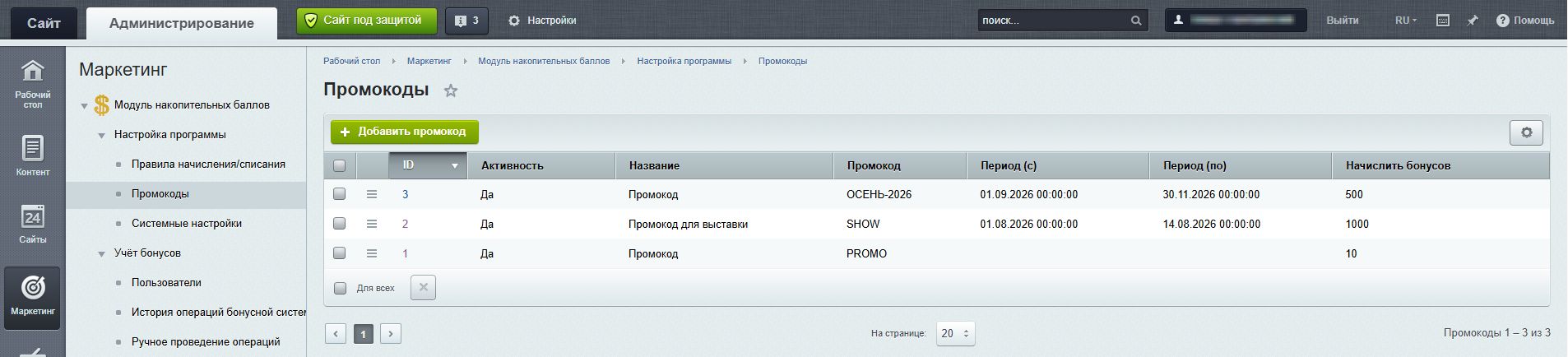Screen dimensions: 1568x357
Task: Open the На странице 20 dropdown
Action: coord(954,333)
